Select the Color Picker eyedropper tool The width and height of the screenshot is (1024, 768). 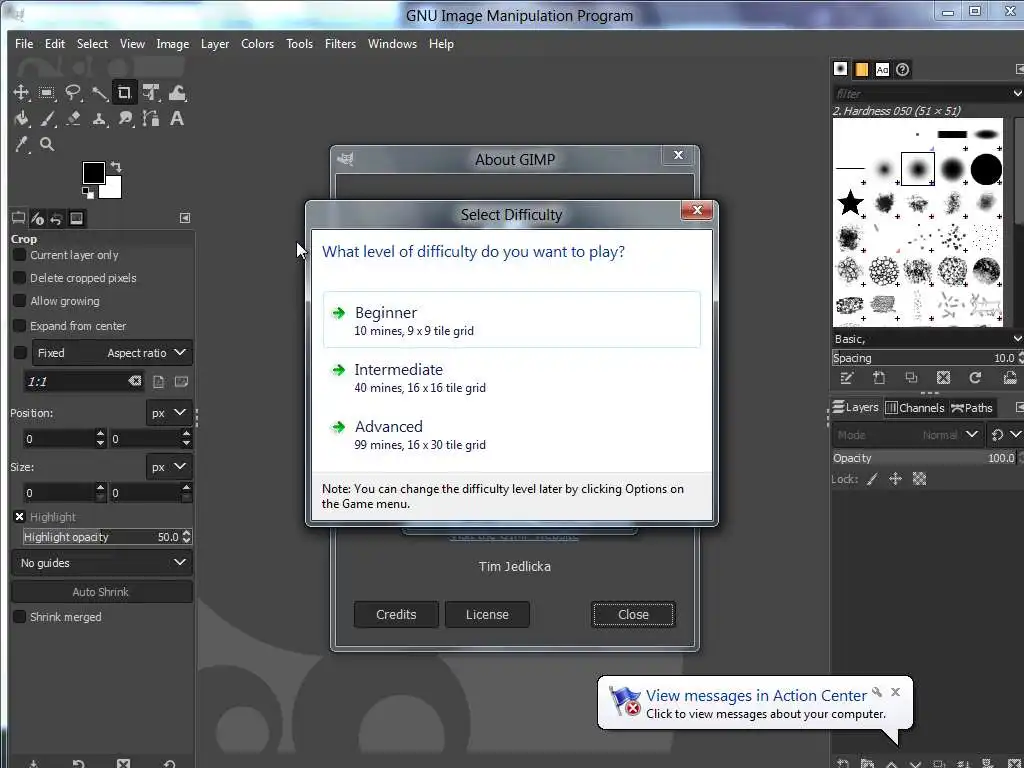click(21, 144)
